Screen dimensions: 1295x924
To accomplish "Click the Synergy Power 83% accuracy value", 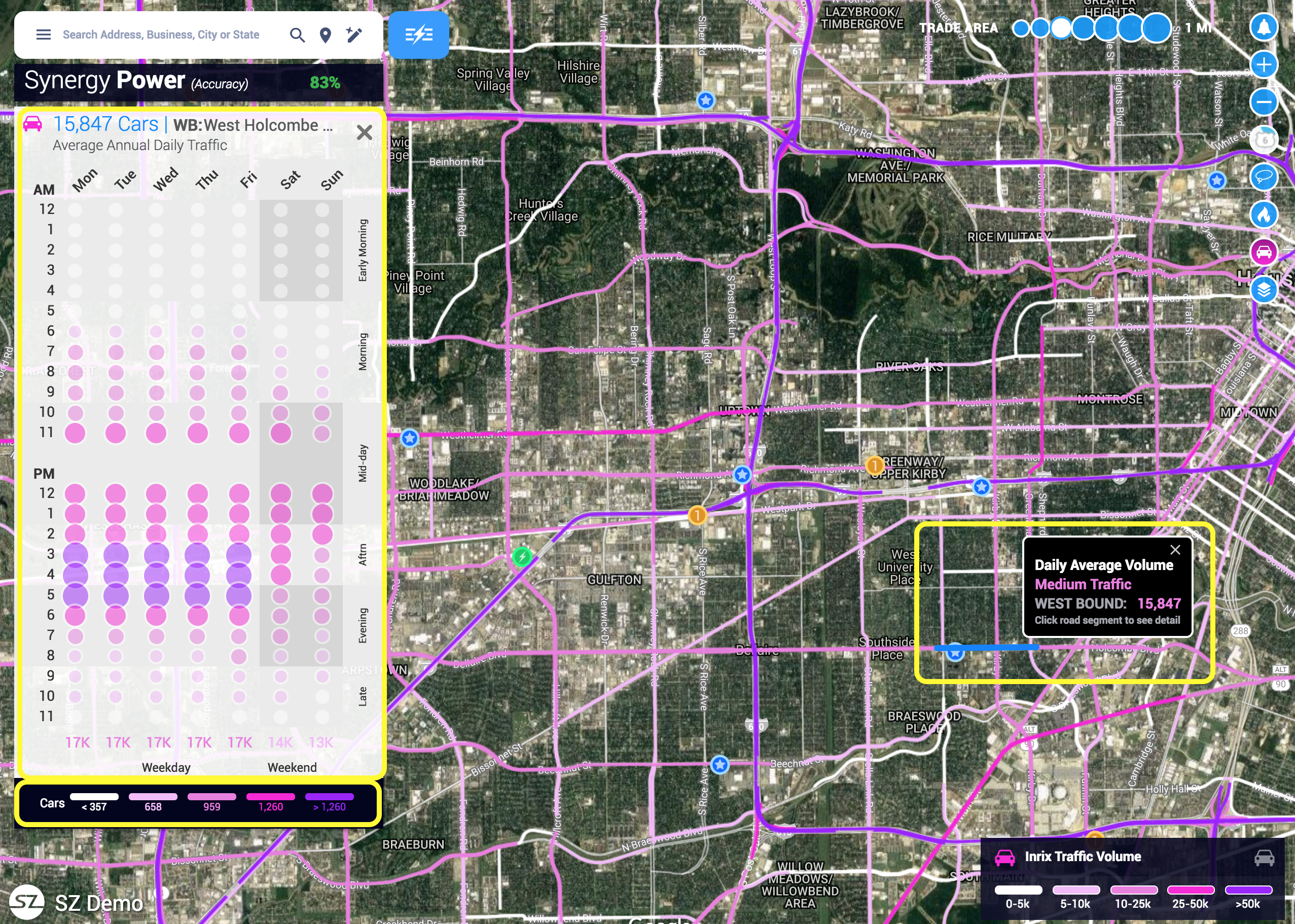I will click(x=325, y=83).
